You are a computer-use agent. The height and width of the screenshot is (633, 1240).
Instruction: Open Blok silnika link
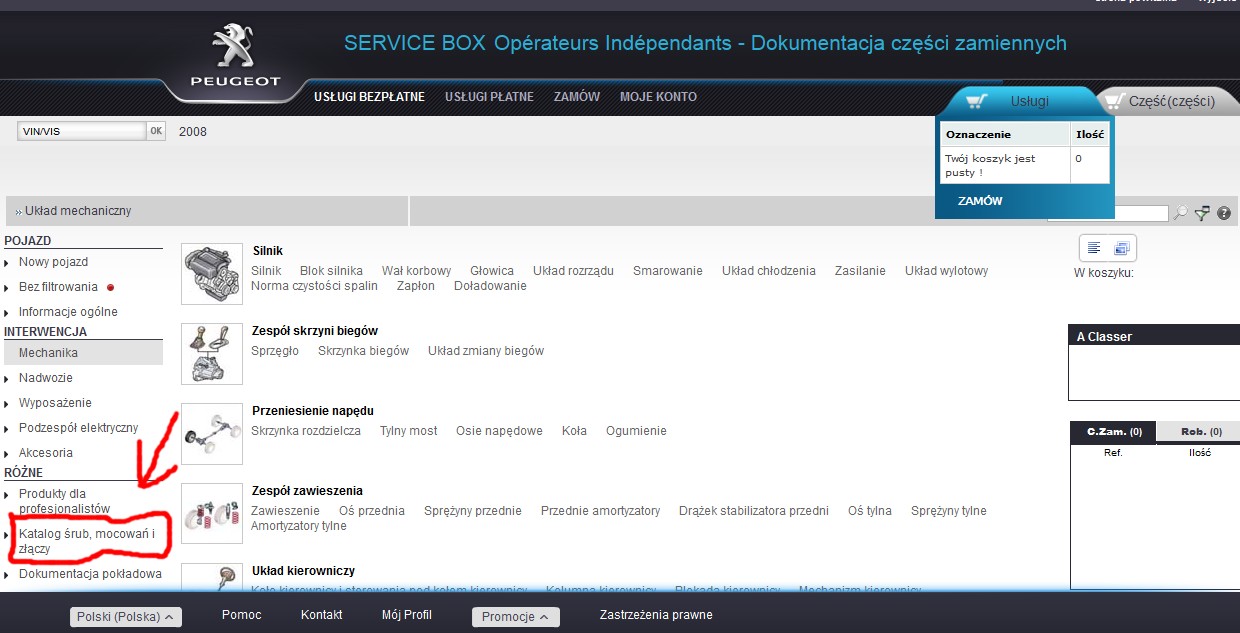pos(331,271)
